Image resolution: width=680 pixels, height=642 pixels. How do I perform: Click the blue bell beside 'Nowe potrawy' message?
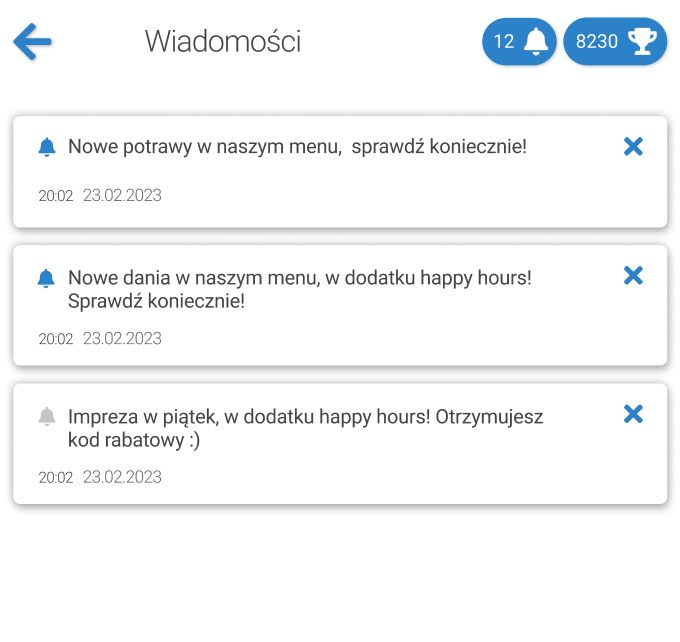coord(46,147)
